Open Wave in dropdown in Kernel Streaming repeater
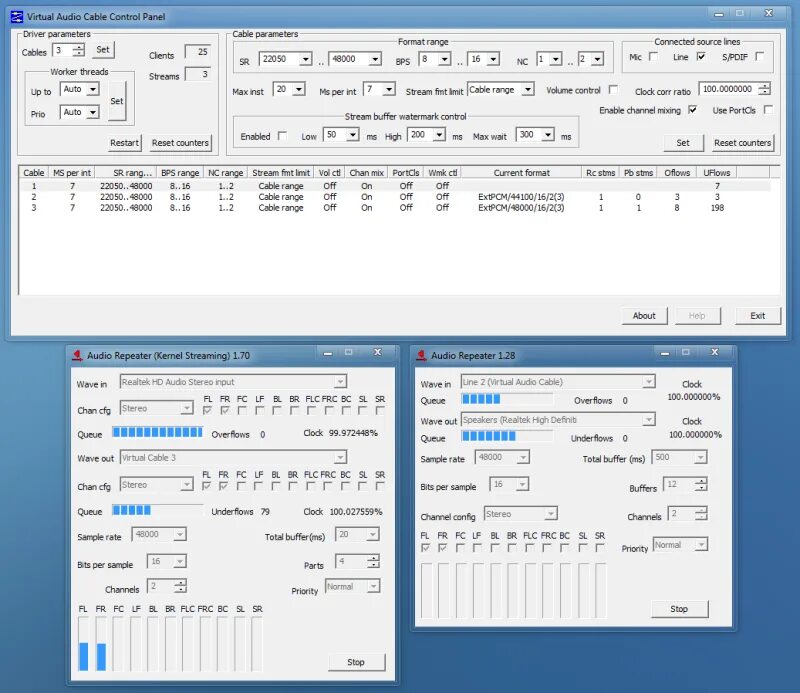The width and height of the screenshot is (800, 693). [x=340, y=381]
